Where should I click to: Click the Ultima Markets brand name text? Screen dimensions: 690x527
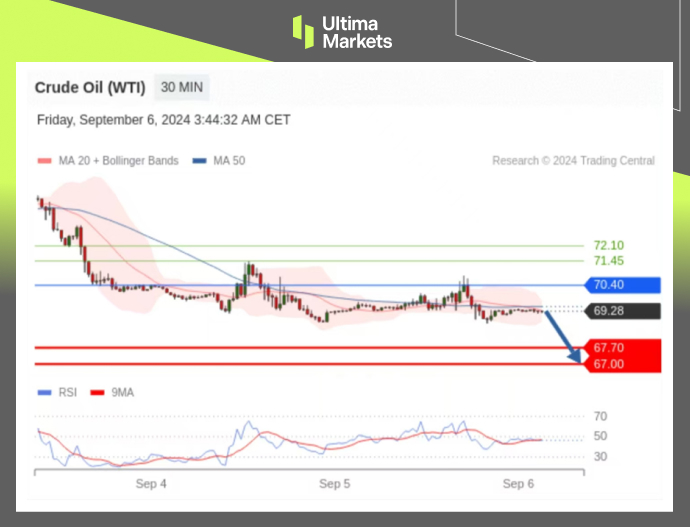click(x=357, y=32)
